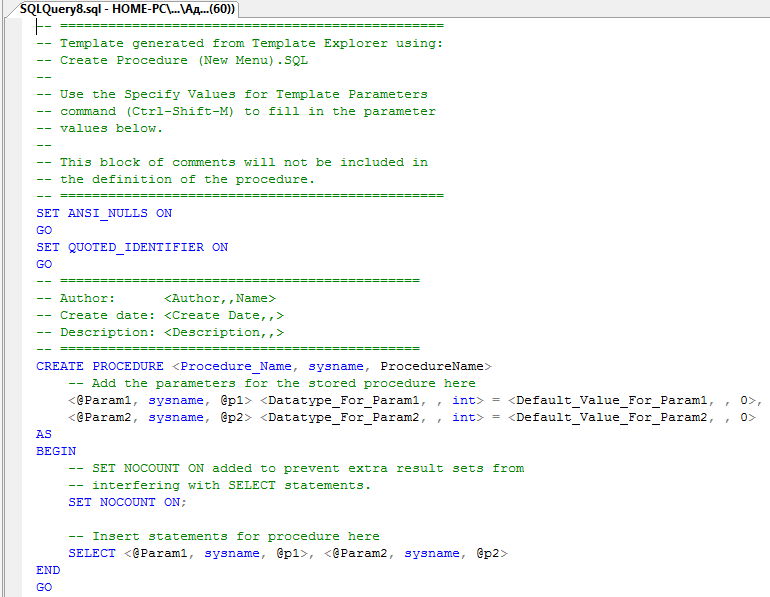Click the final 'GO' at the script end

point(44,587)
